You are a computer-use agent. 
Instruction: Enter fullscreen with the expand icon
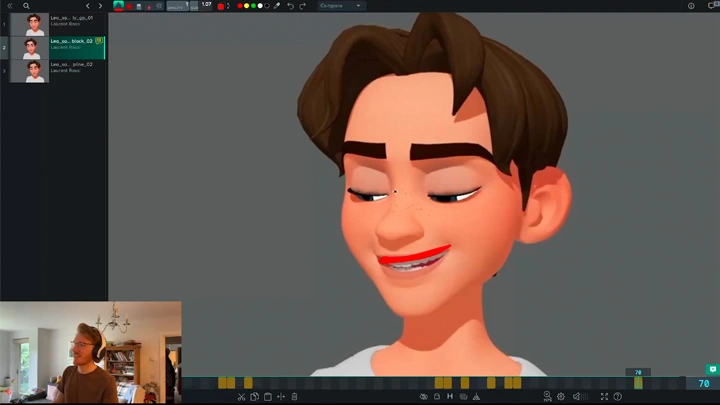click(604, 397)
